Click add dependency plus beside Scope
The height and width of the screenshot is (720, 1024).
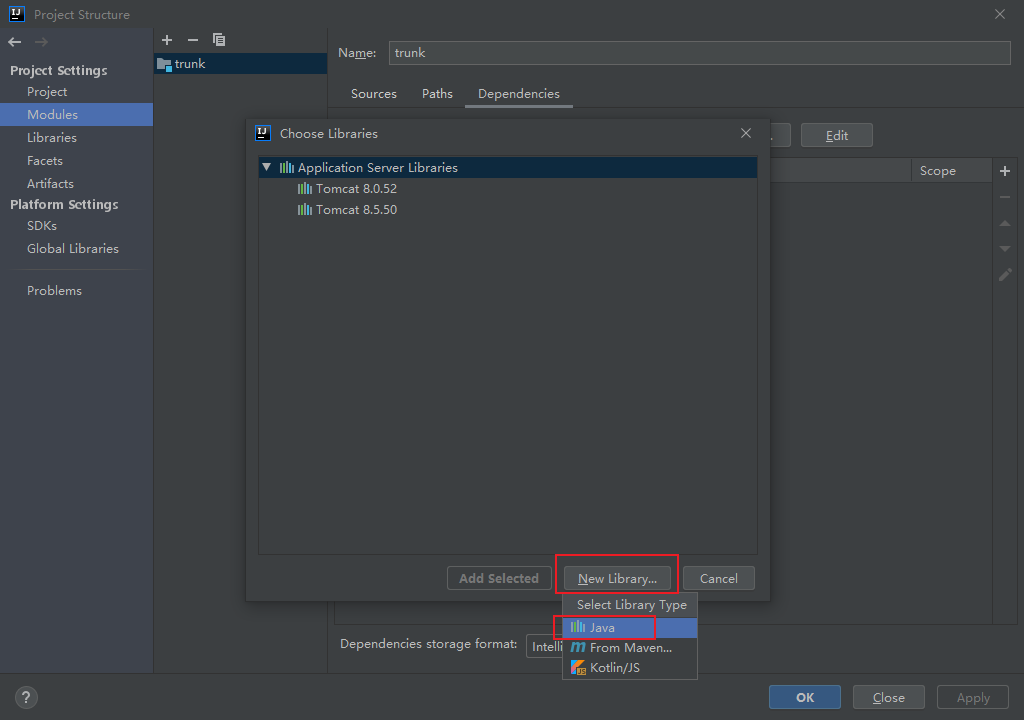1005,171
